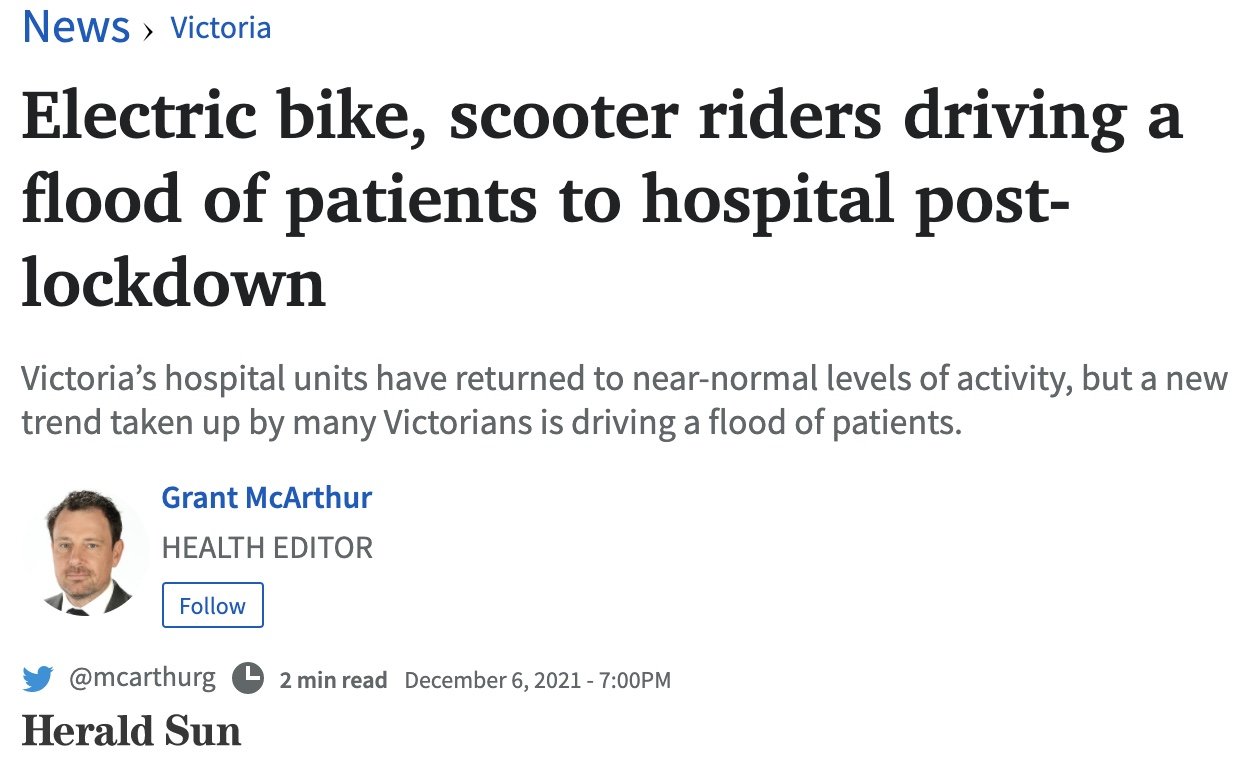
Task: Click the Herald Sun masthead logo
Action: [132, 731]
